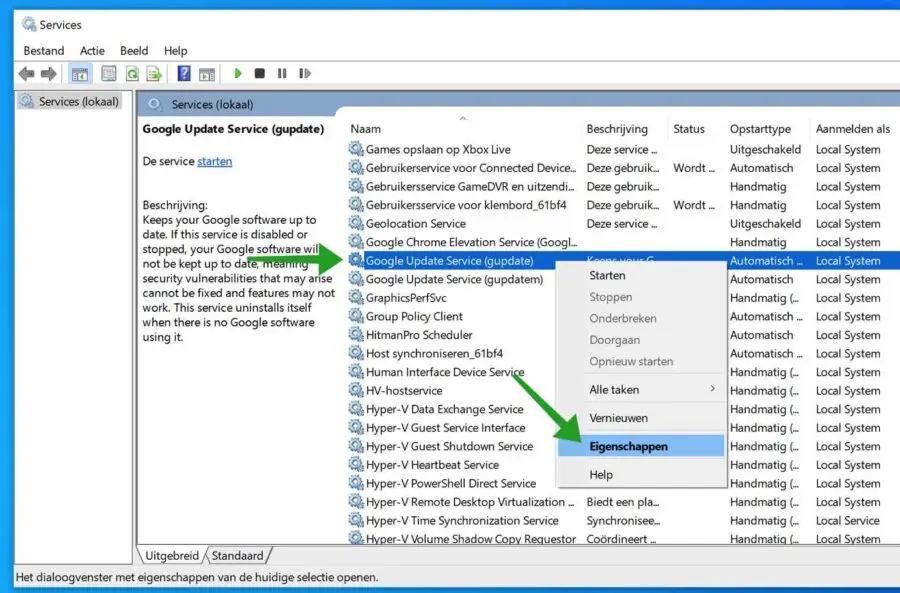Click gear icon beside HitmanPro Scheduler
Image resolution: width=900 pixels, height=593 pixels.
356,335
